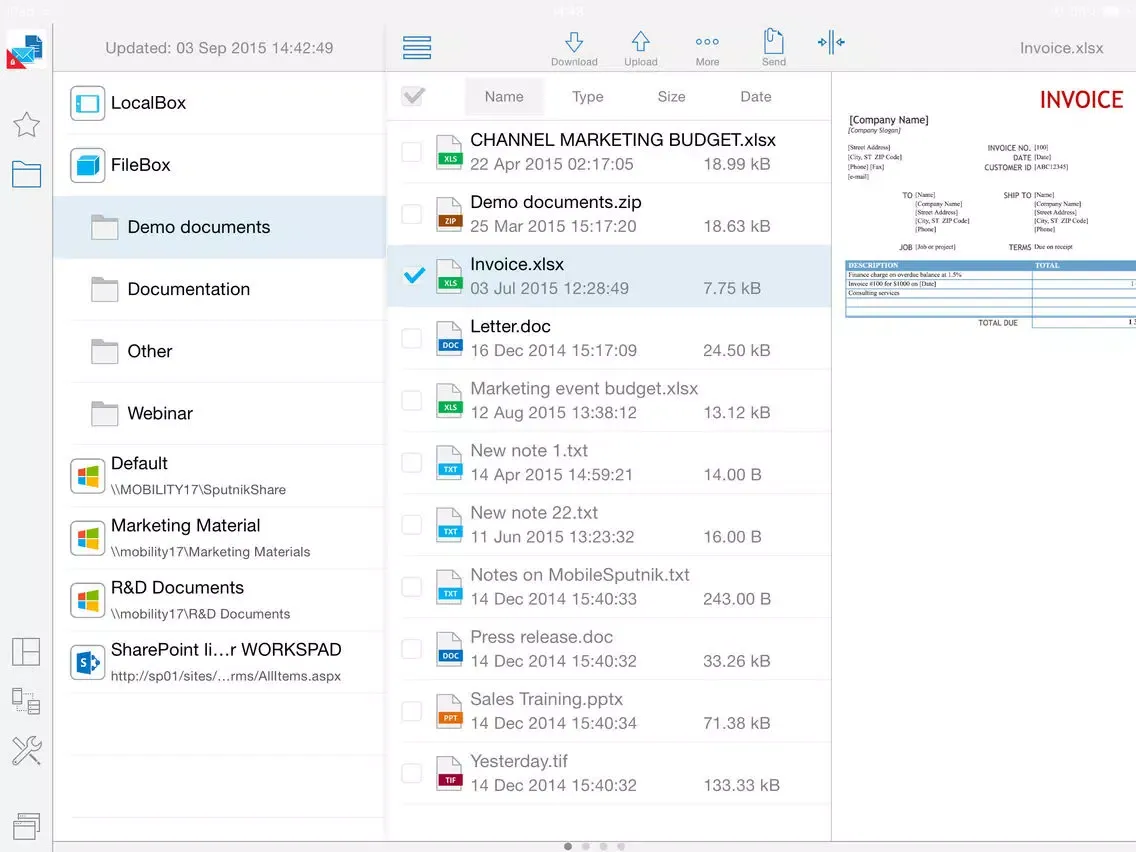
Task: Check the Marketing event budget.xlsx checkbox
Action: tap(412, 400)
